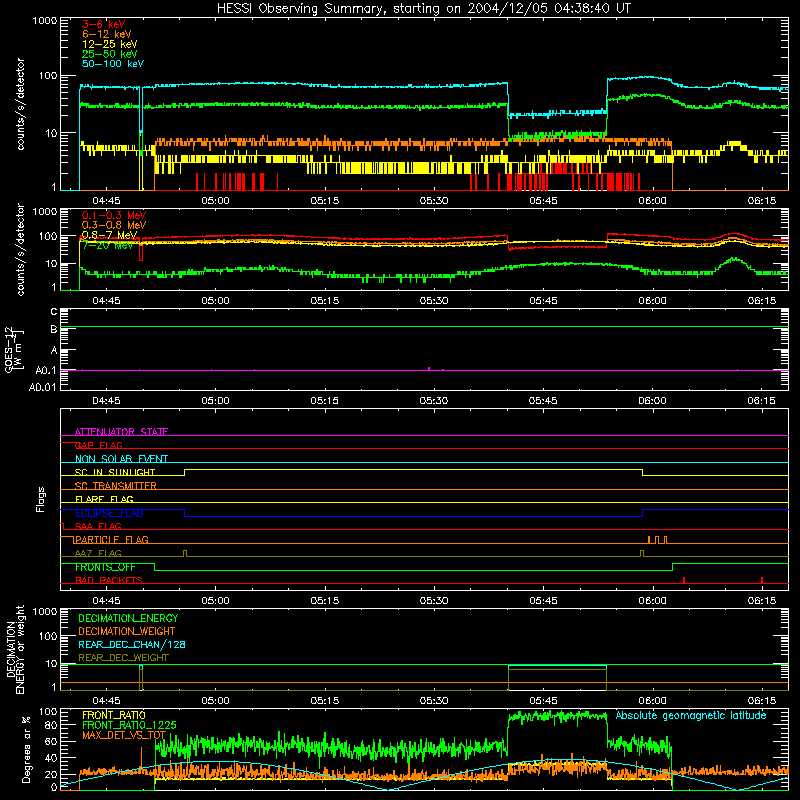
Task: Select the 50-100 keV legend label
Action: (x=113, y=64)
